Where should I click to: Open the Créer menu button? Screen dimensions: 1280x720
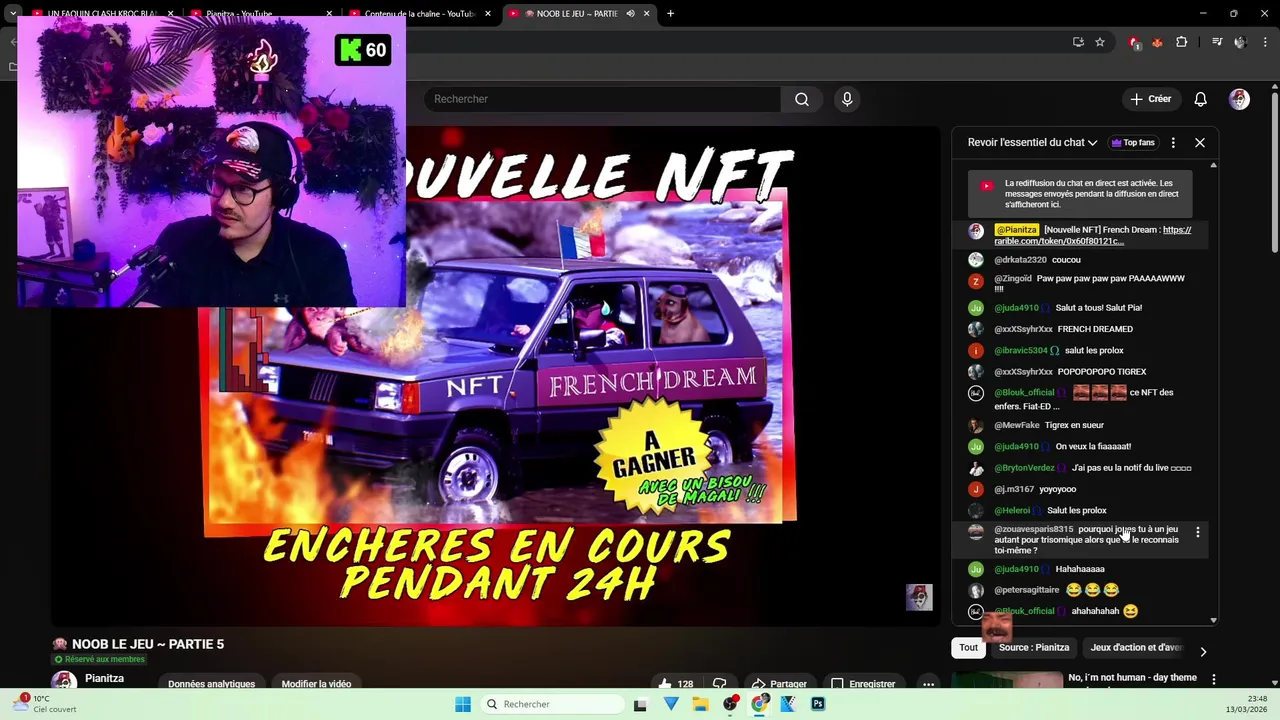1151,99
